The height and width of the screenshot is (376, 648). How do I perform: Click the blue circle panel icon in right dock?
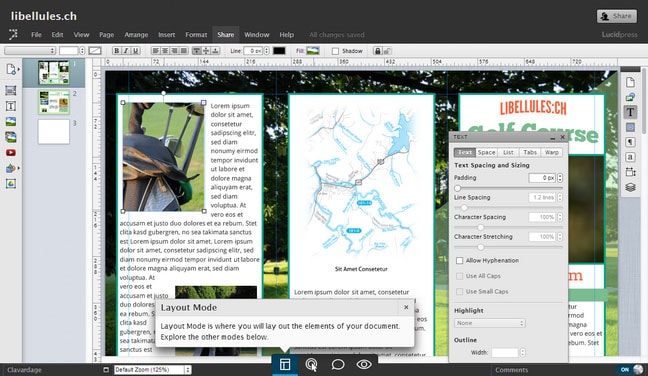630,127
